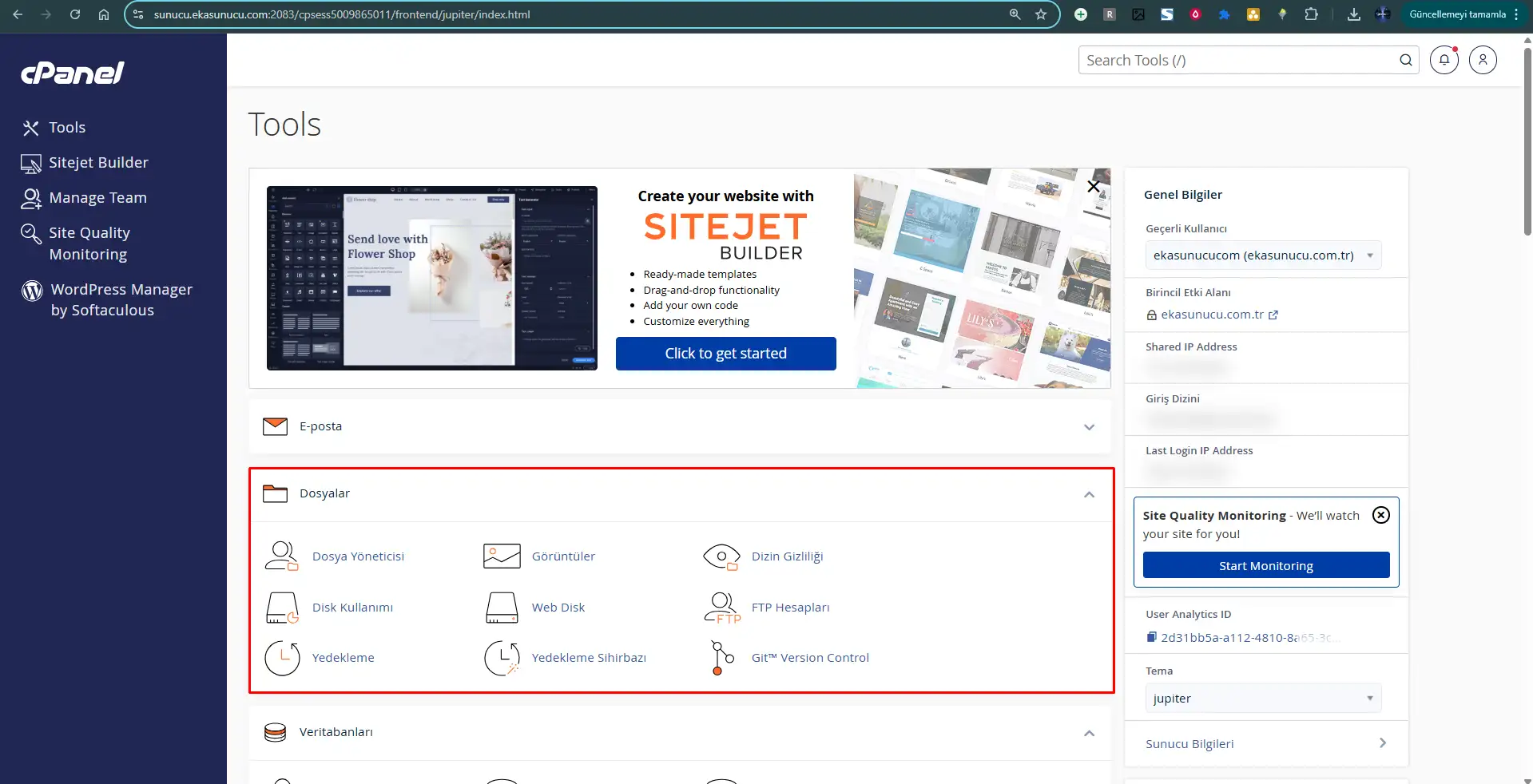Image resolution: width=1533 pixels, height=784 pixels.
Task: Go to Sitejet Builder in sidebar
Action: (98, 163)
